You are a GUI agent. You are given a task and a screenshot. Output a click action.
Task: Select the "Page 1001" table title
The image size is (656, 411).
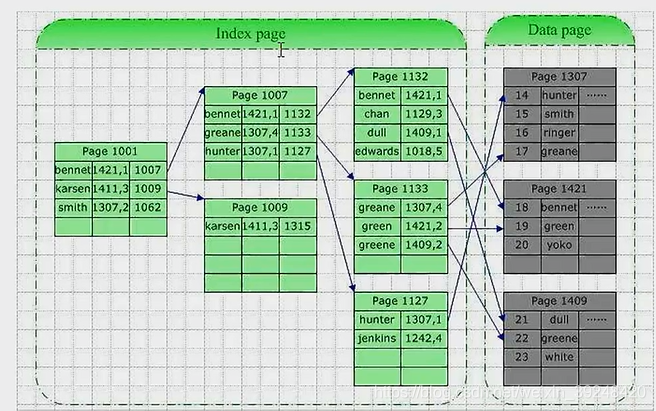(x=110, y=152)
